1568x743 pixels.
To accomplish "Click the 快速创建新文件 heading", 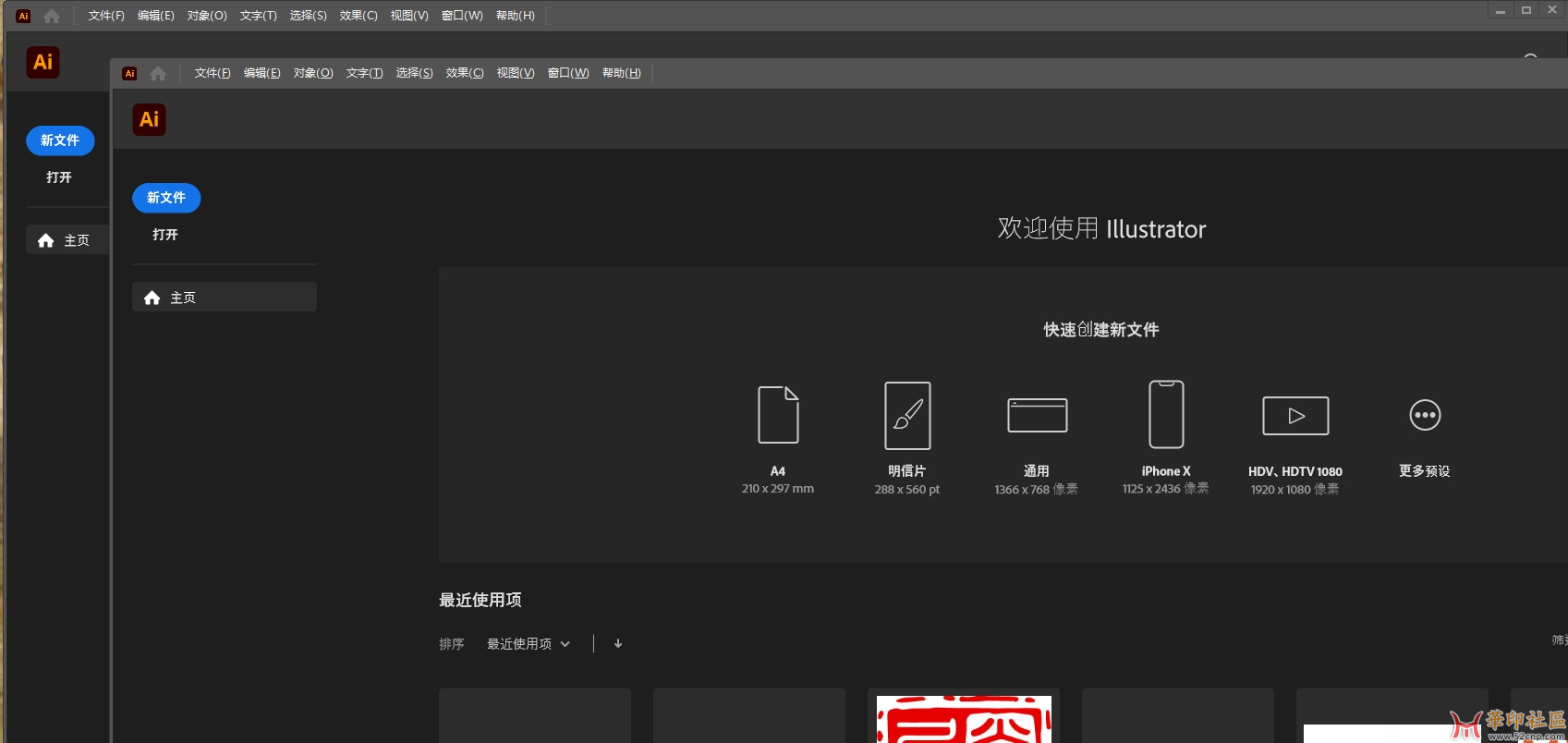I will click(1101, 330).
